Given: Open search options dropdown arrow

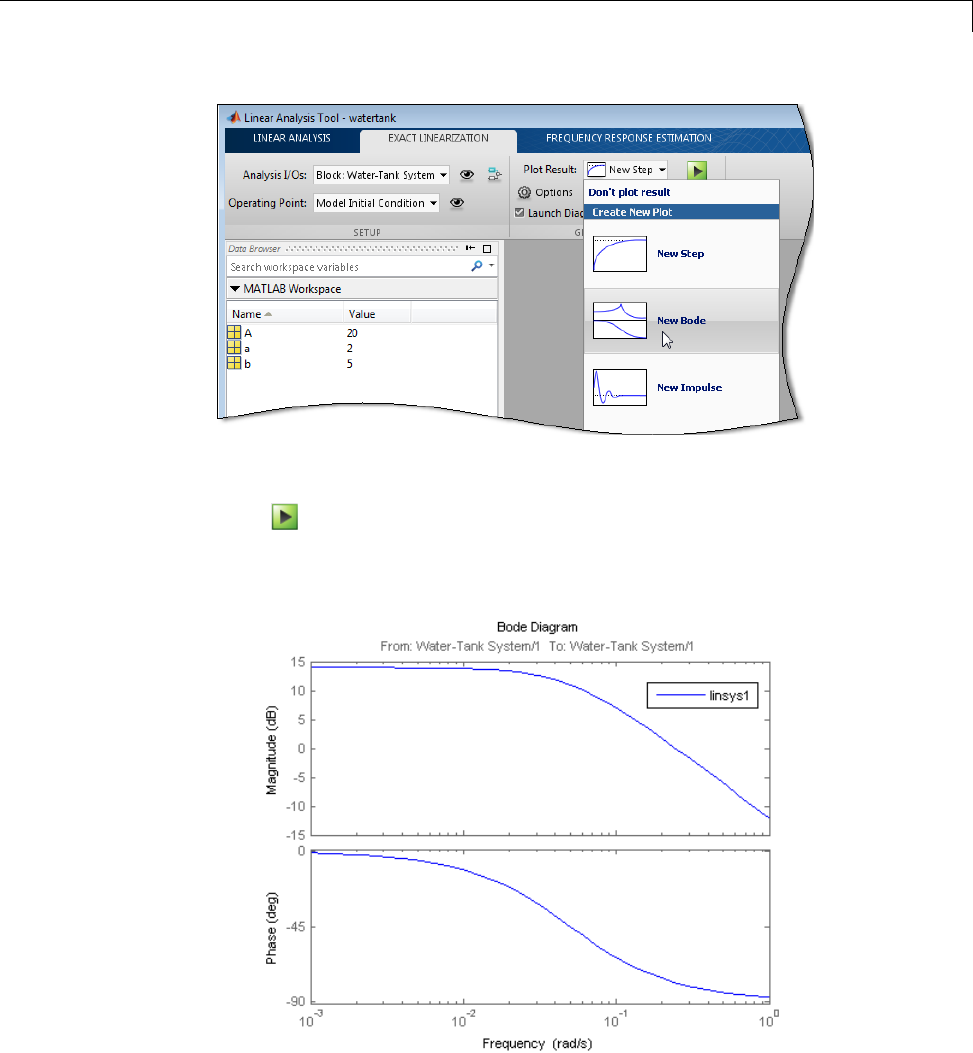Looking at the screenshot, I should tap(492, 266).
